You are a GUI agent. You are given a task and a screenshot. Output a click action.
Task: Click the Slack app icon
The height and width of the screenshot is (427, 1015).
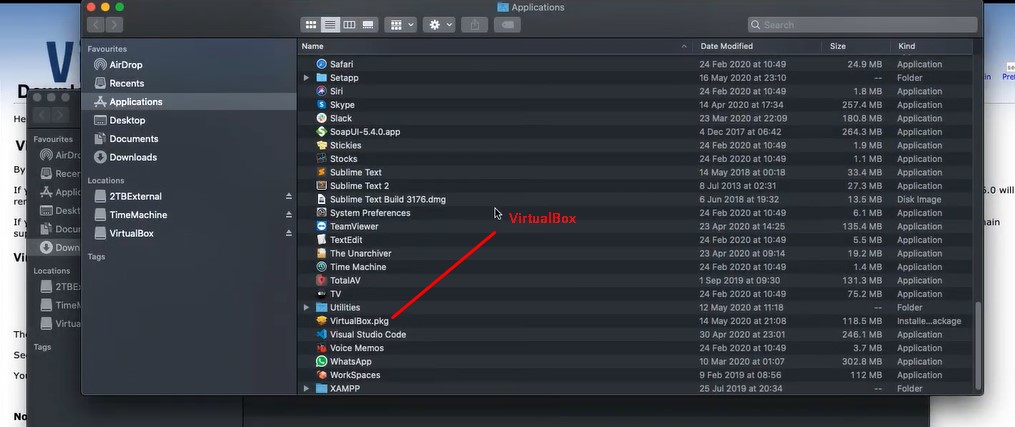(321, 118)
